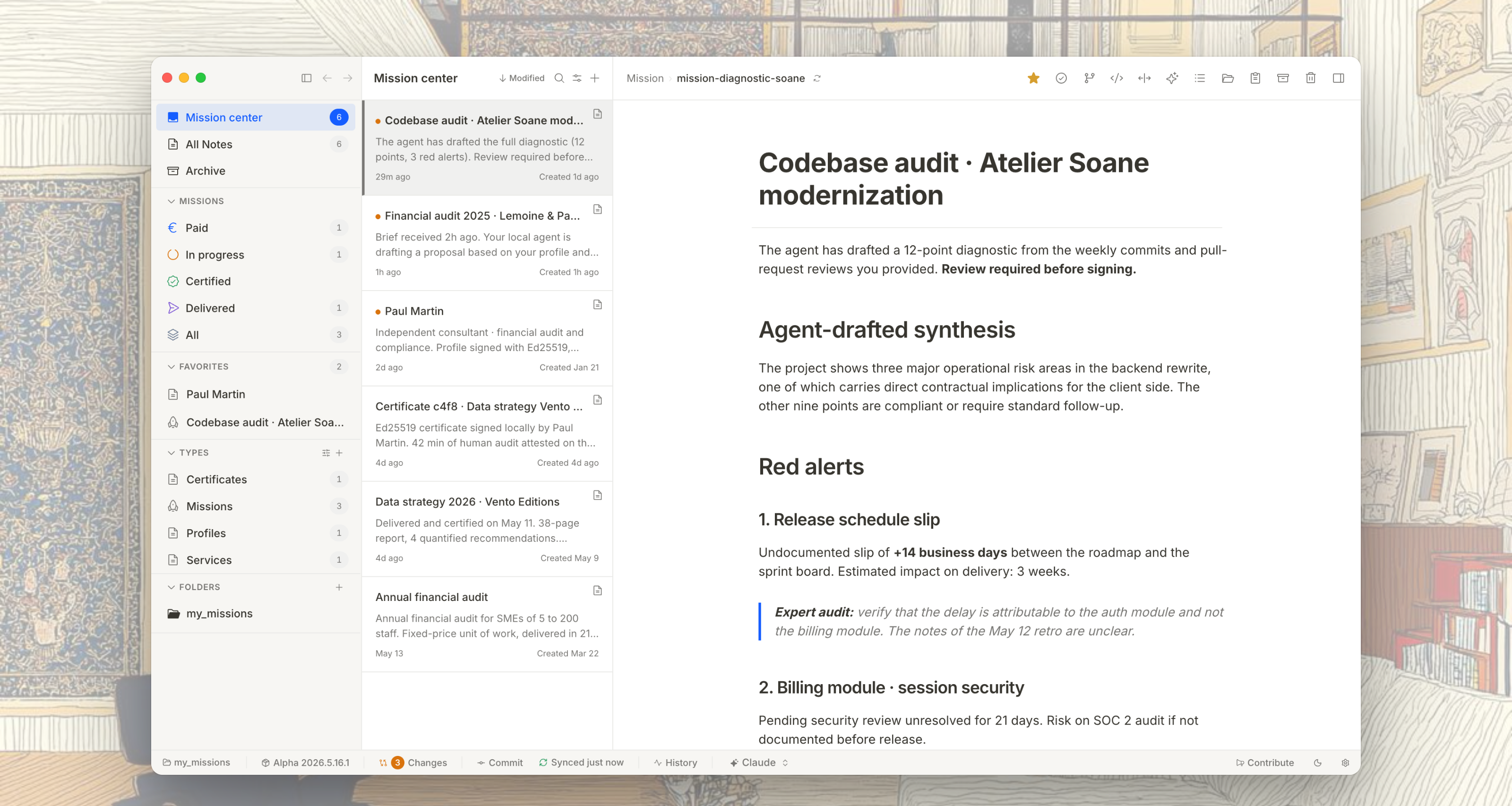Click the circled checkmark icon in toolbar
Viewport: 1512px width, 806px height.
click(1061, 78)
